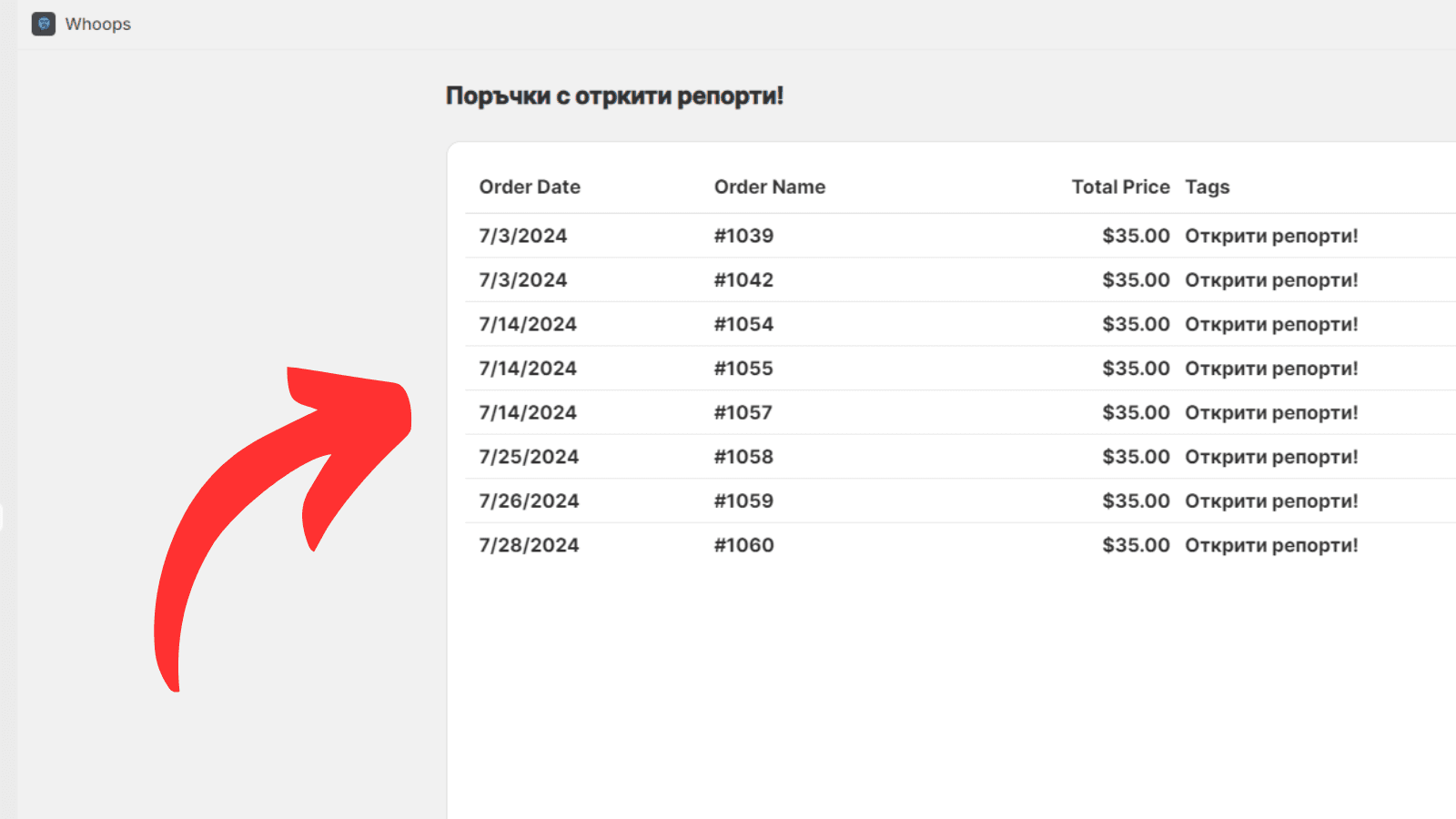Click order name #1057
The image size is (1456, 819).
coord(743,412)
